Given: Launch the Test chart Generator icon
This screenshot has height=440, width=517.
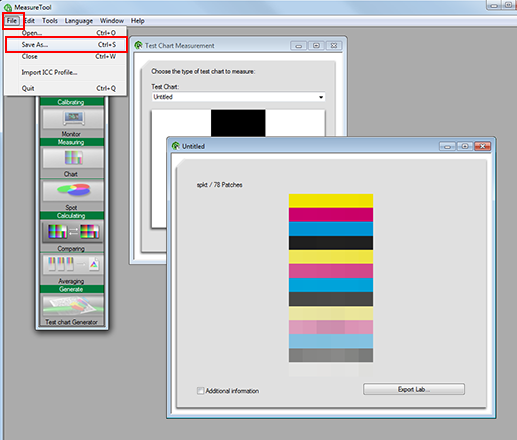Looking at the screenshot, I should pyautogui.click(x=72, y=305).
